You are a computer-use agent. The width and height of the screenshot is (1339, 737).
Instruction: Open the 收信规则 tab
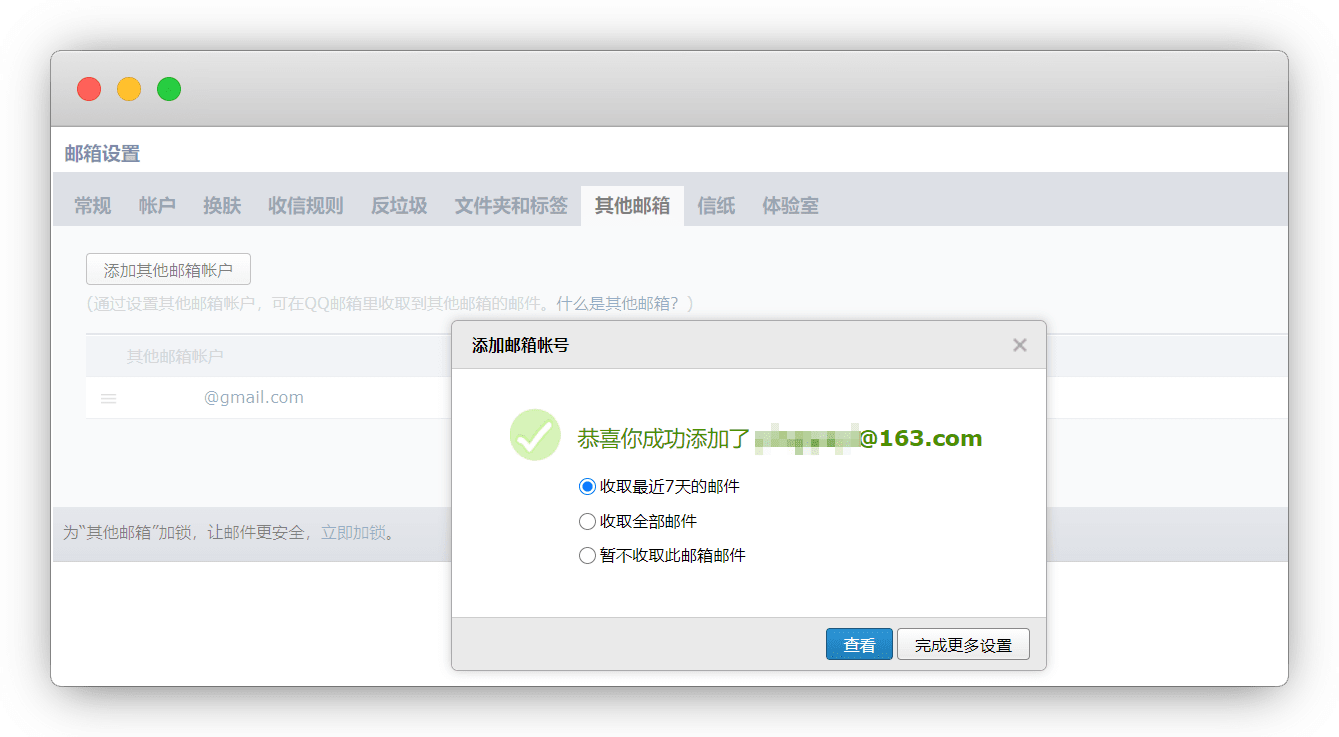point(306,206)
